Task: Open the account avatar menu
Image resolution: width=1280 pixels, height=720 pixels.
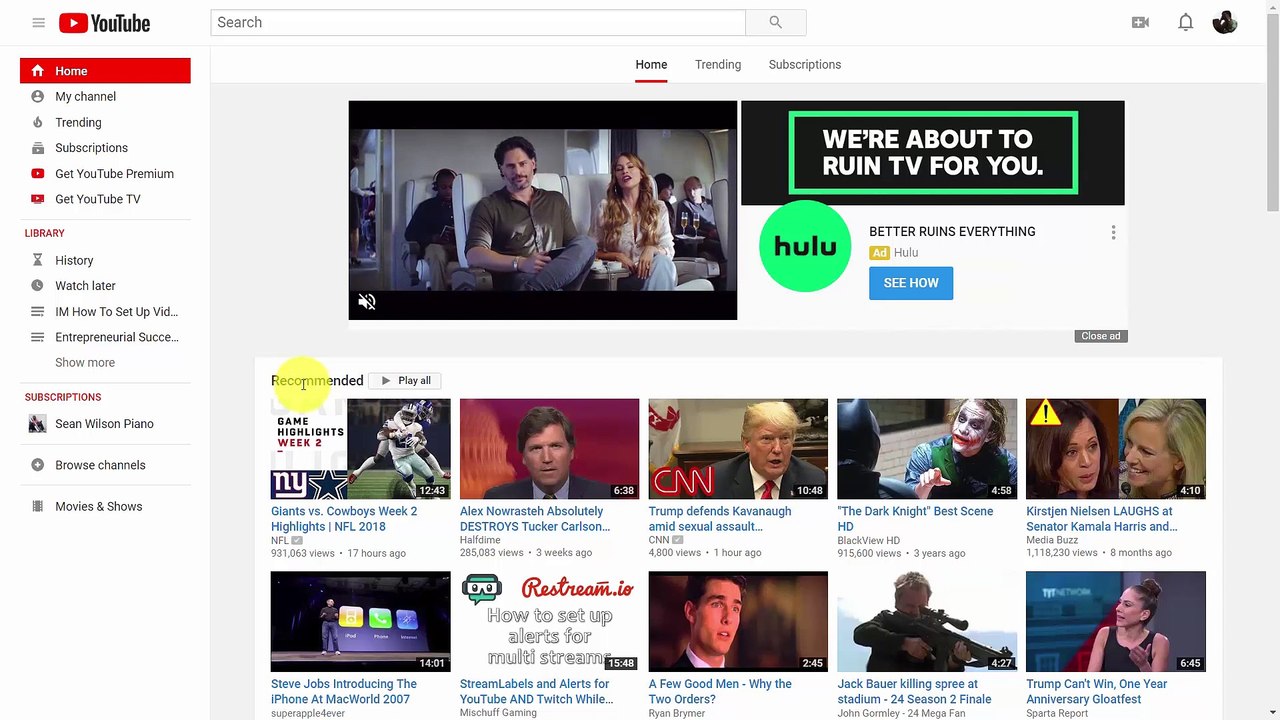Action: (1225, 22)
